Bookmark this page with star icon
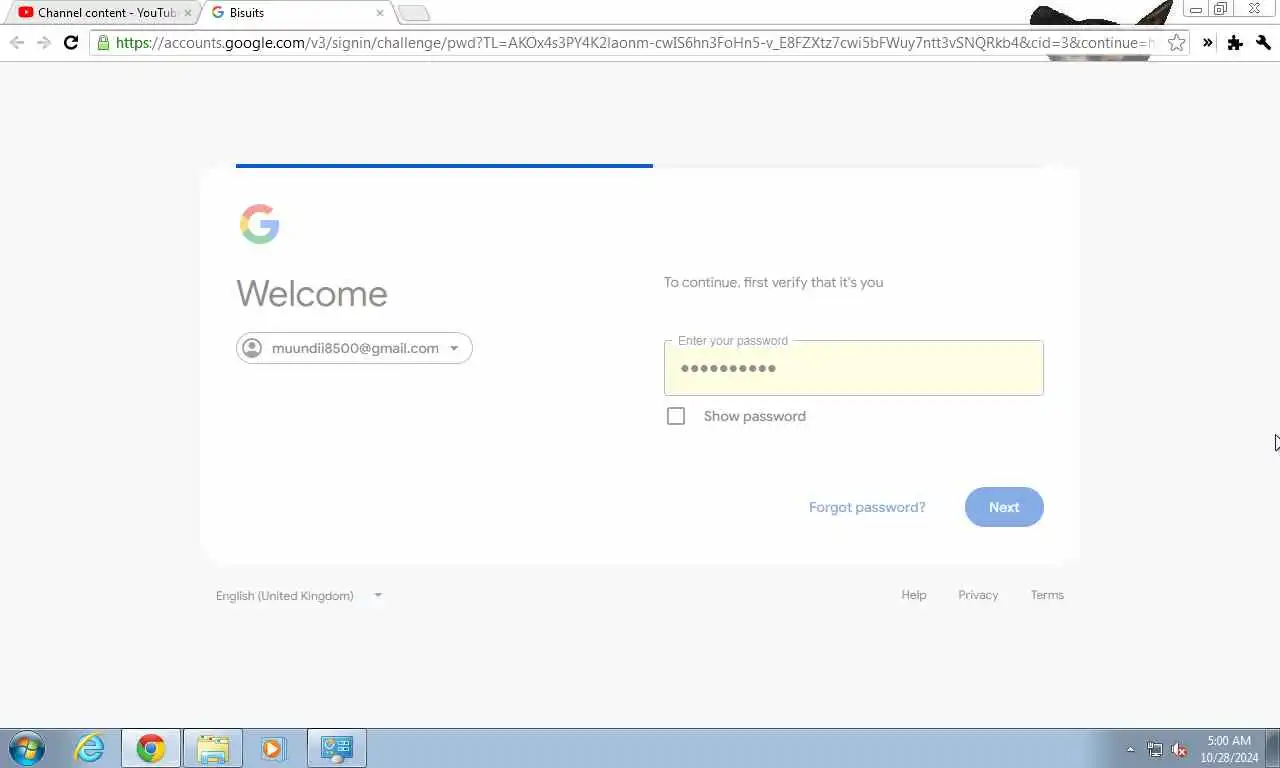The height and width of the screenshot is (768, 1280). point(1177,42)
